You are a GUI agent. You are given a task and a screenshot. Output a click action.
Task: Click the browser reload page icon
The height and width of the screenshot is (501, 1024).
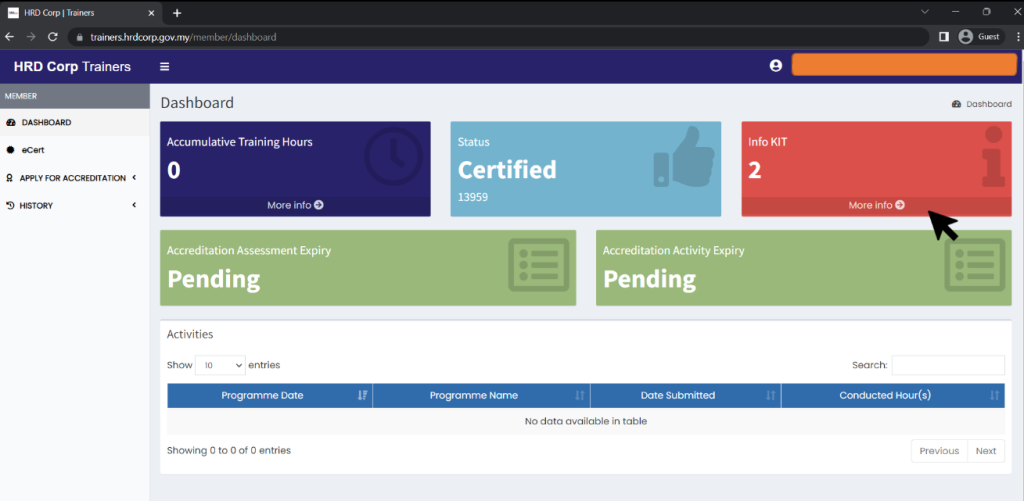53,37
